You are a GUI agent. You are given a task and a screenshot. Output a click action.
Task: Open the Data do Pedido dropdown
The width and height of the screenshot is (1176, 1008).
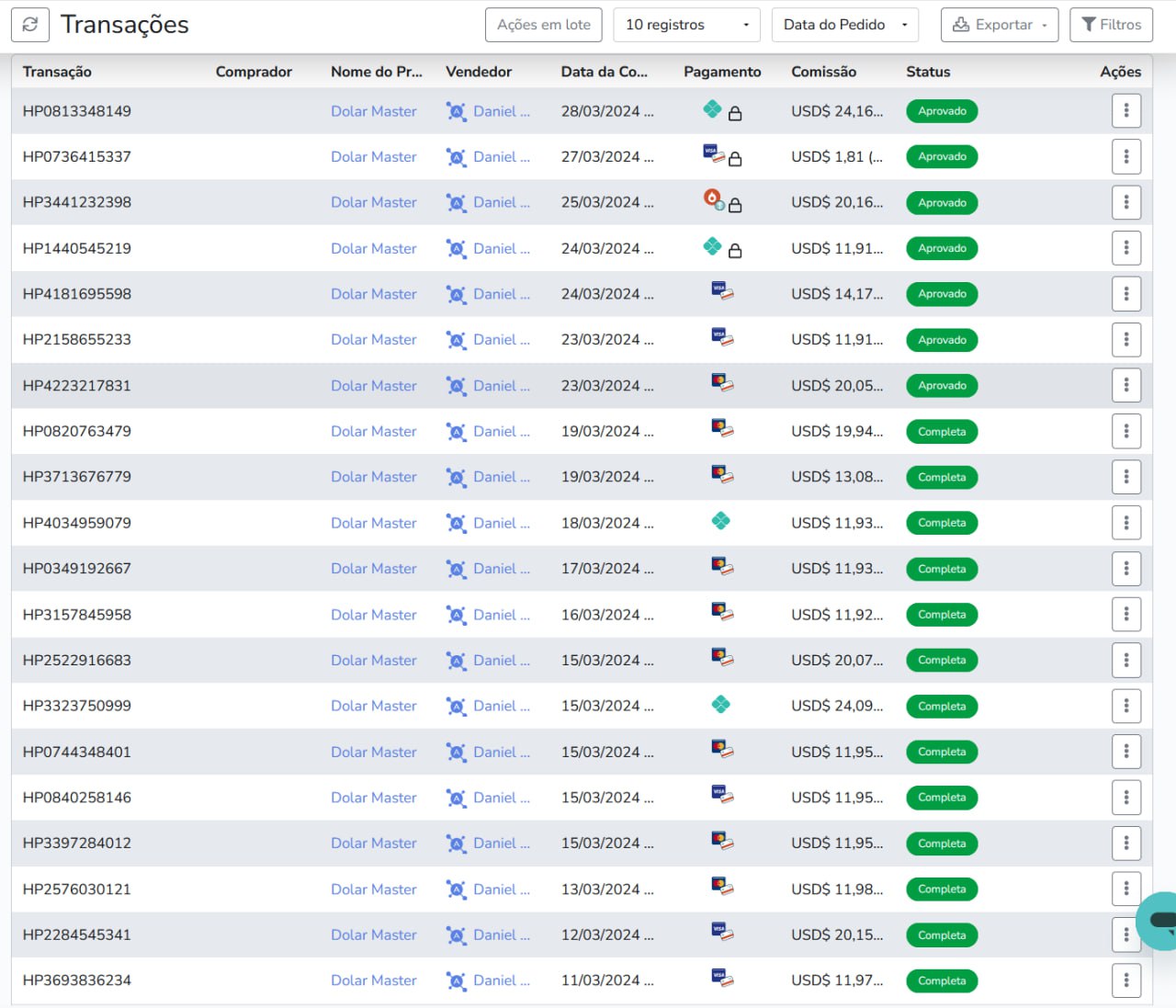coord(844,25)
